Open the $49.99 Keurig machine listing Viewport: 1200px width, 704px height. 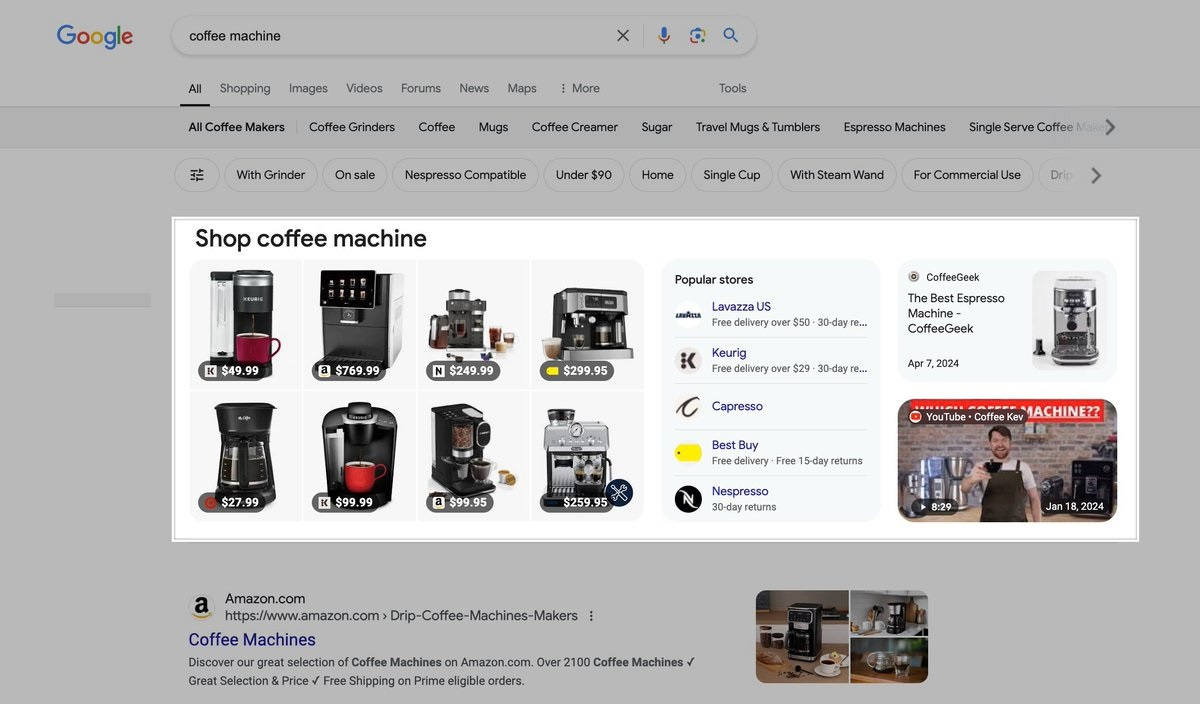tap(246, 324)
